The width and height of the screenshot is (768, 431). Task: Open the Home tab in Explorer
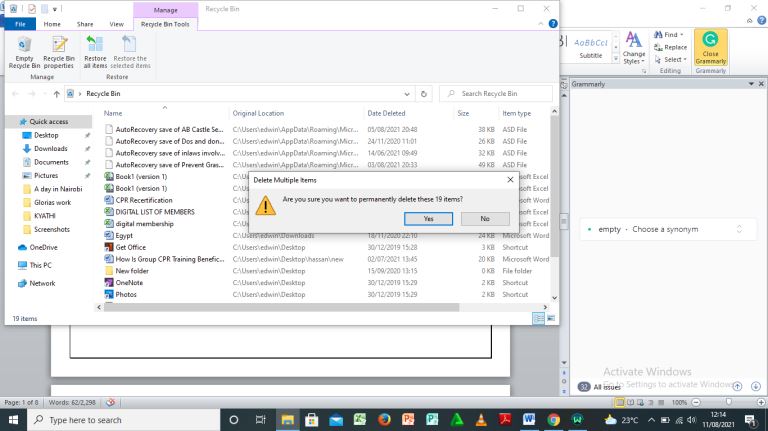click(x=52, y=24)
